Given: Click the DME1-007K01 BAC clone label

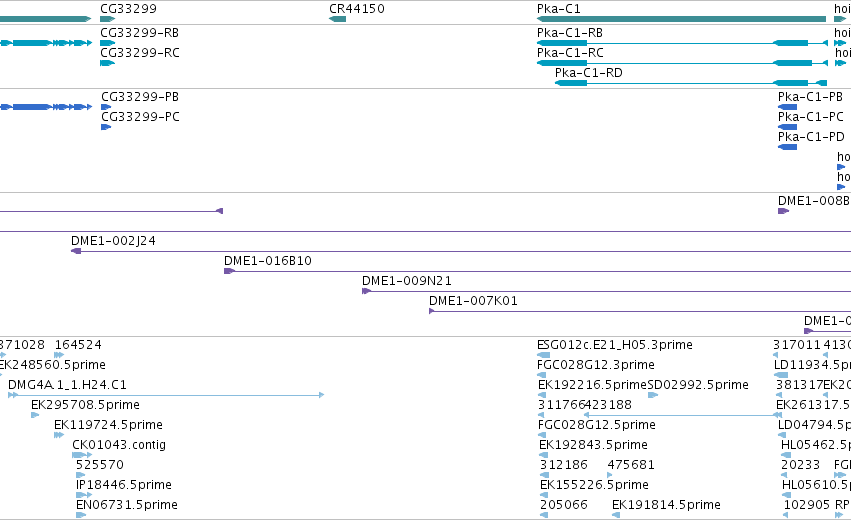Looking at the screenshot, I should [x=473, y=301].
